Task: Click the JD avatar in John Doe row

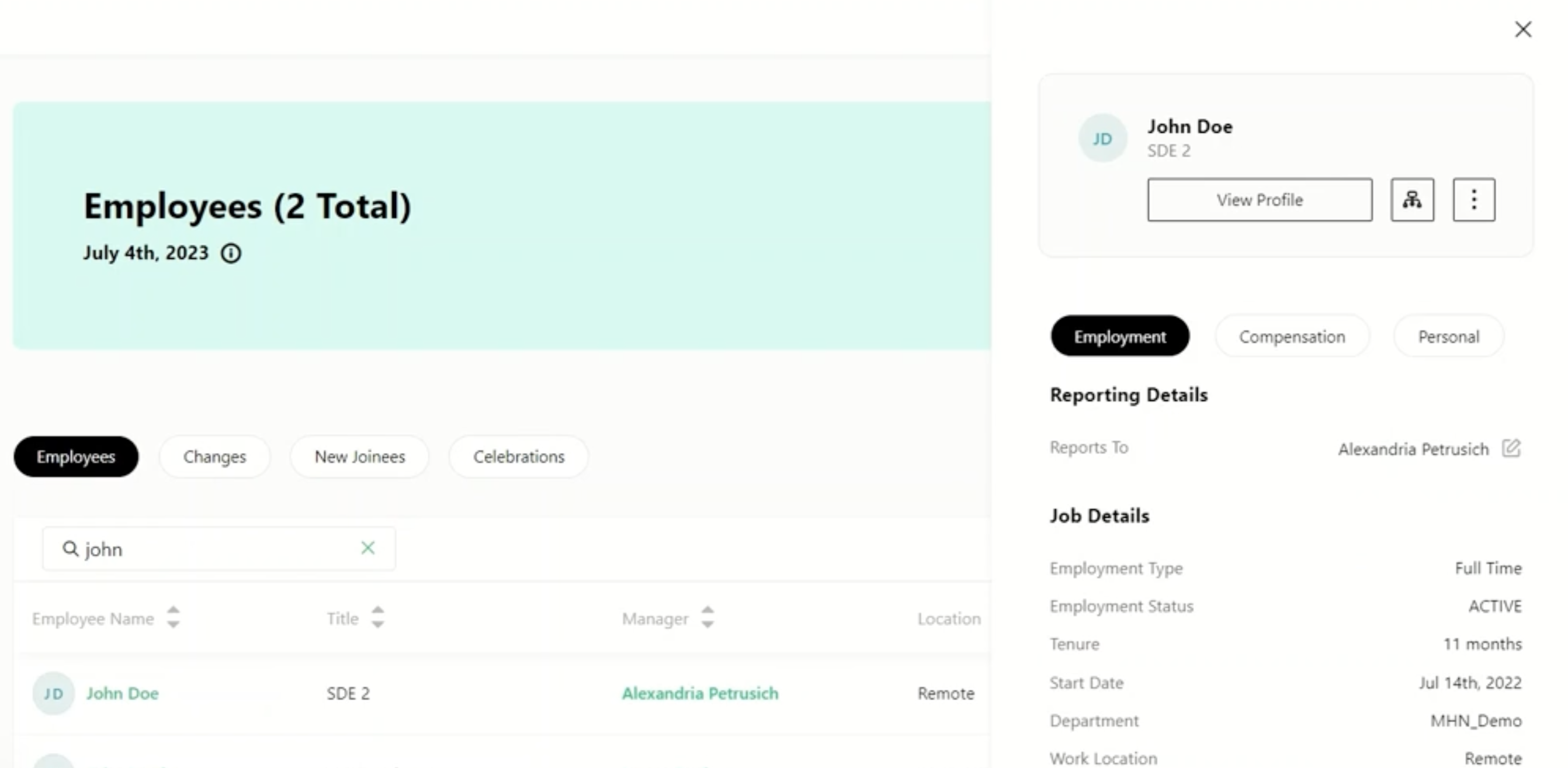Action: tap(54, 693)
